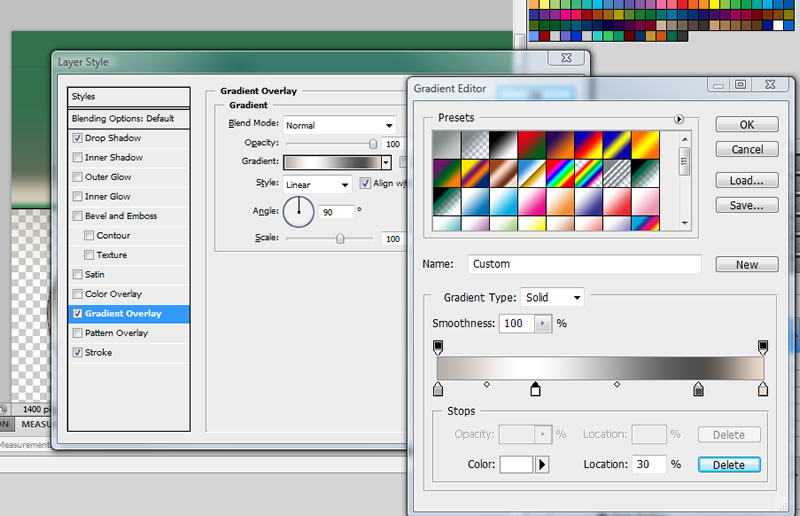The width and height of the screenshot is (800, 516).
Task: Select the copper gradient preset
Action: click(503, 173)
